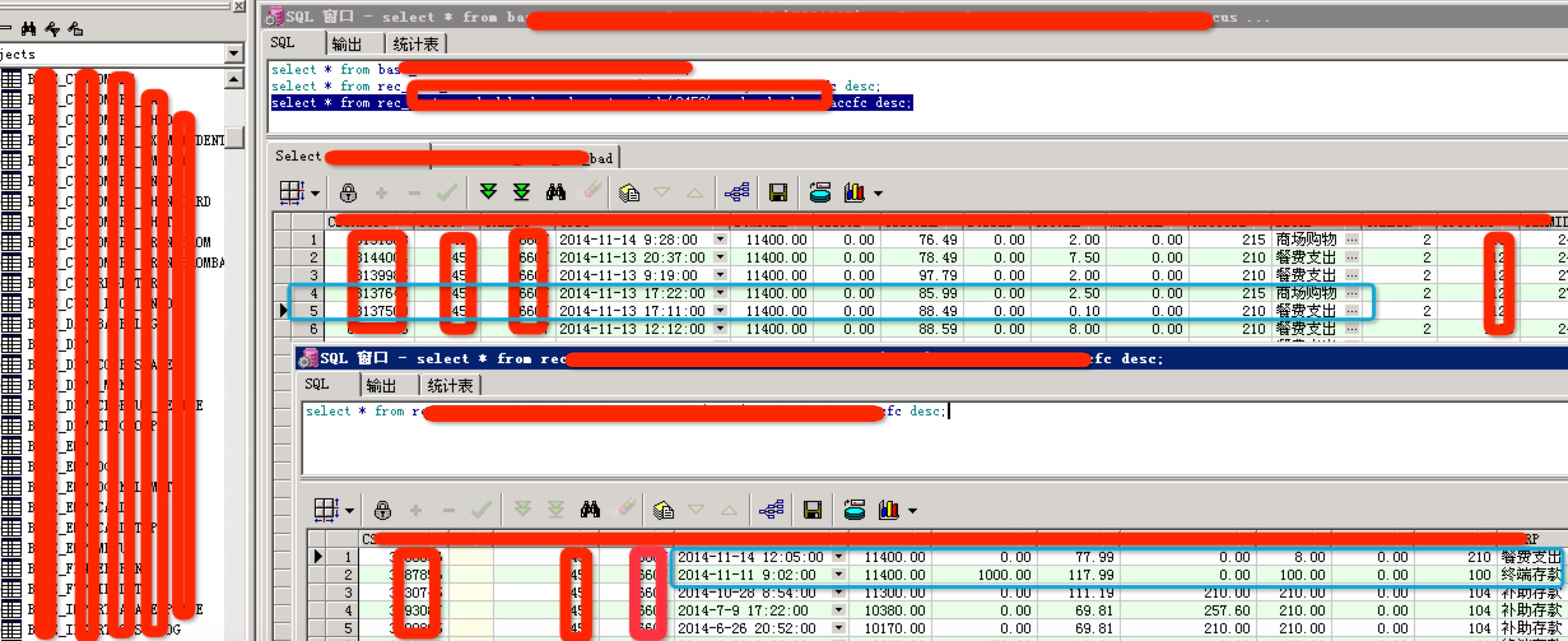
Task: Click the lock edit-data icon in top result toolbar
Action: coord(348,192)
